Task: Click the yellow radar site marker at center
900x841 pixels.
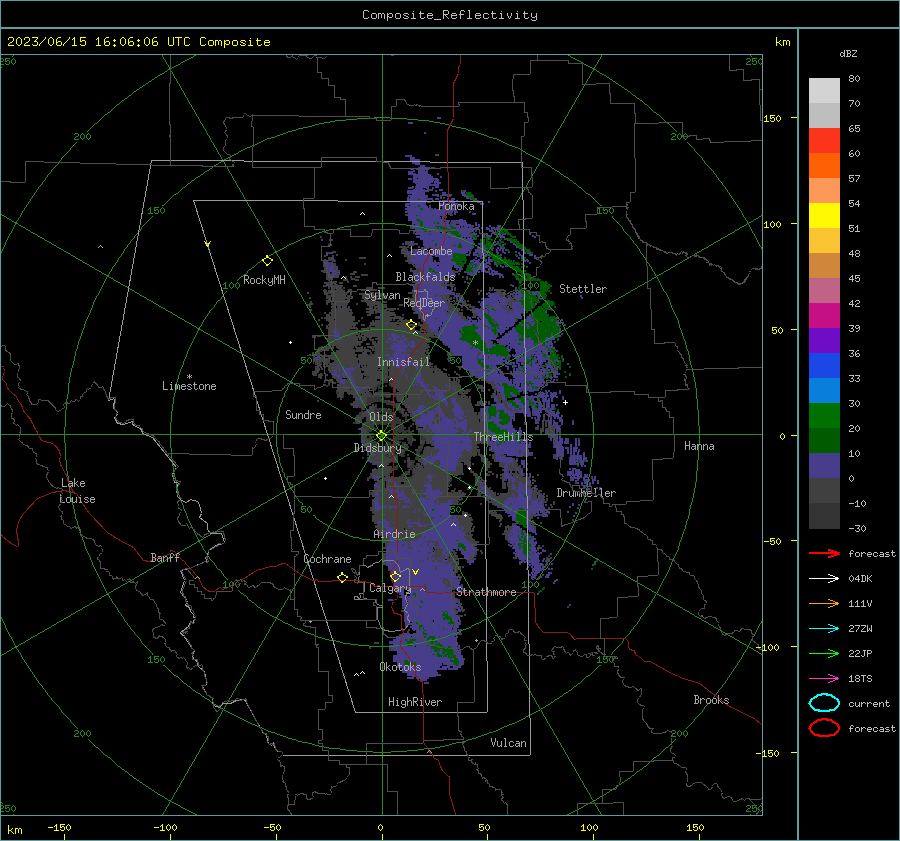Action: [x=381, y=436]
